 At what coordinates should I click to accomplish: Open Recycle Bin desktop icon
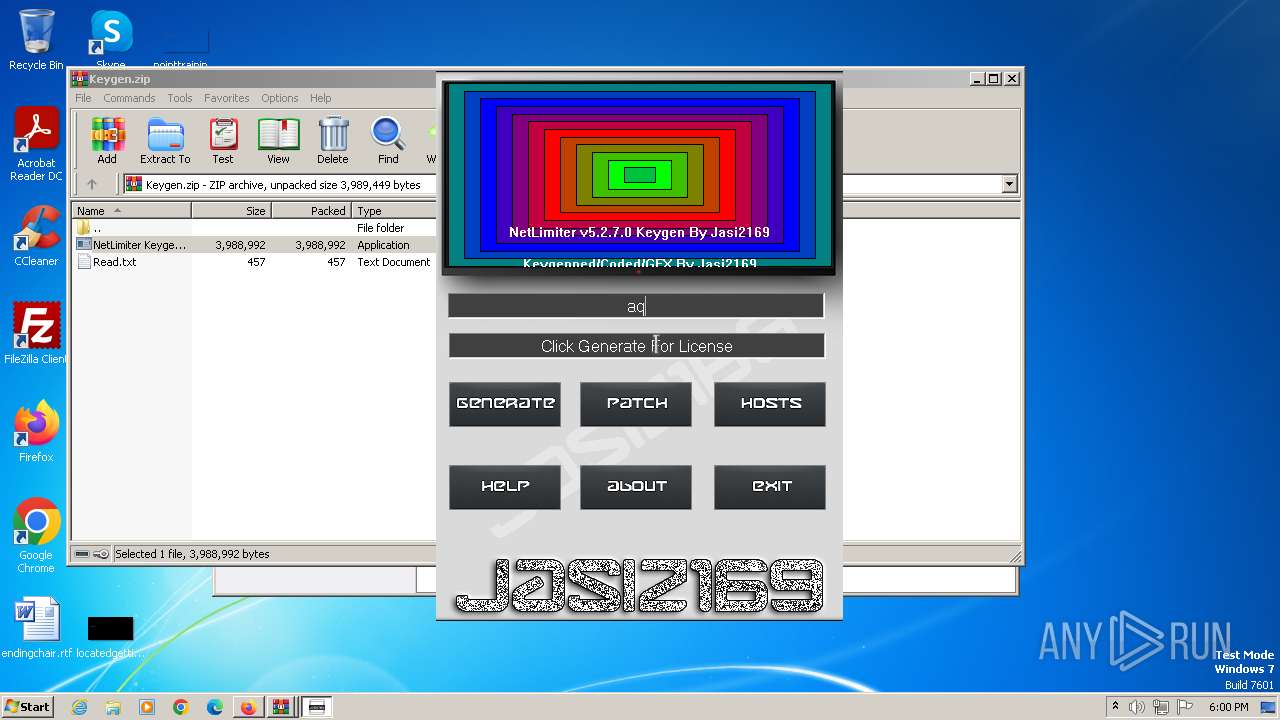[36, 40]
